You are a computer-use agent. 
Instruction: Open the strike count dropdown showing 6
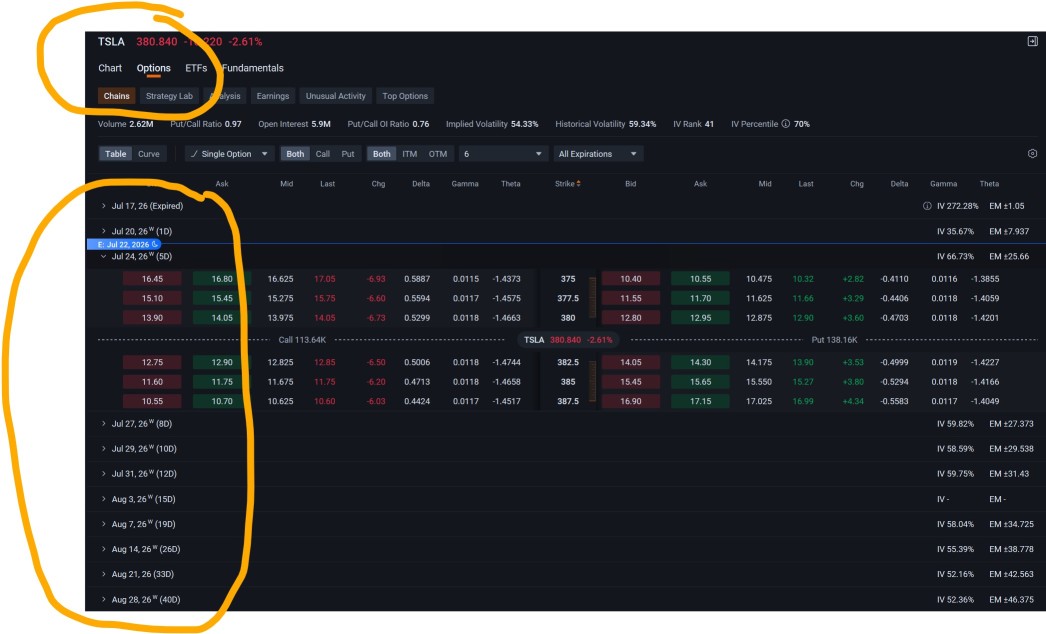(x=503, y=154)
